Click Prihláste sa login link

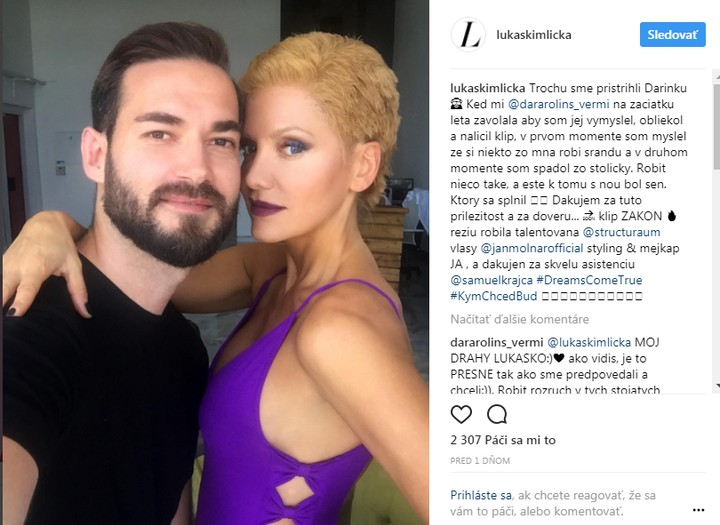[x=481, y=495]
